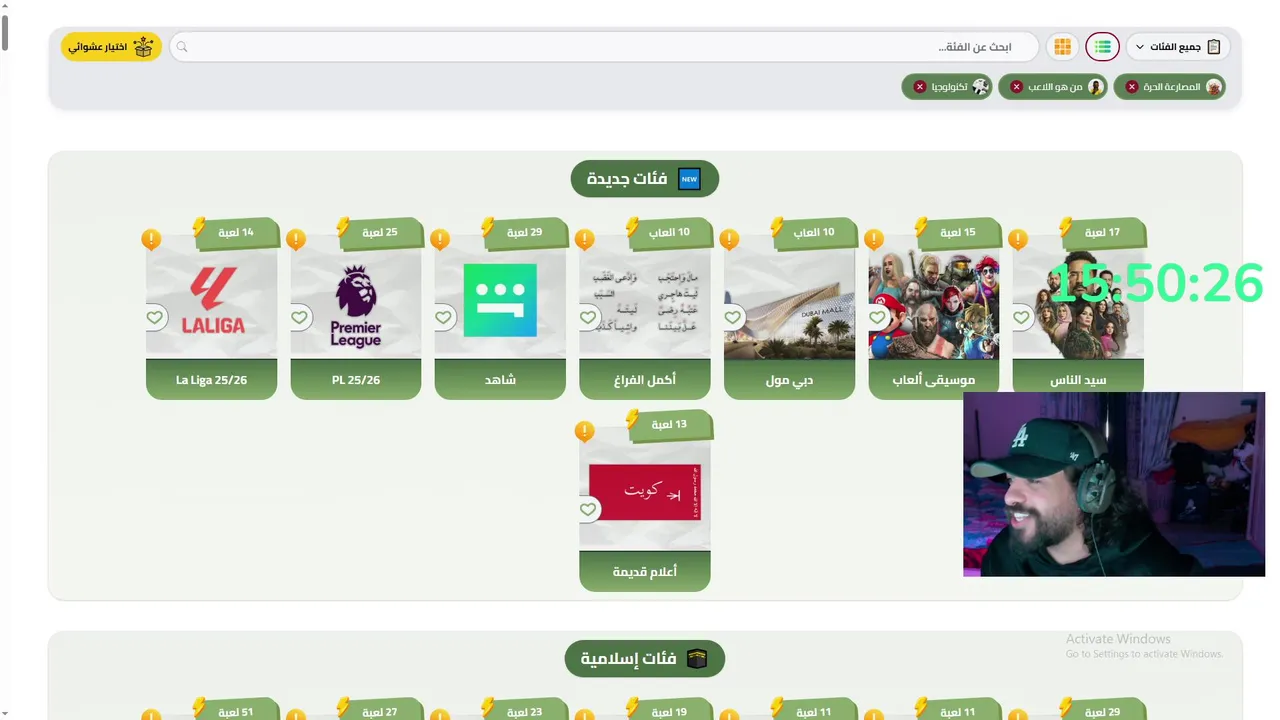The image size is (1280, 720).
Task: Favorite the شاهد category heart
Action: (x=444, y=317)
